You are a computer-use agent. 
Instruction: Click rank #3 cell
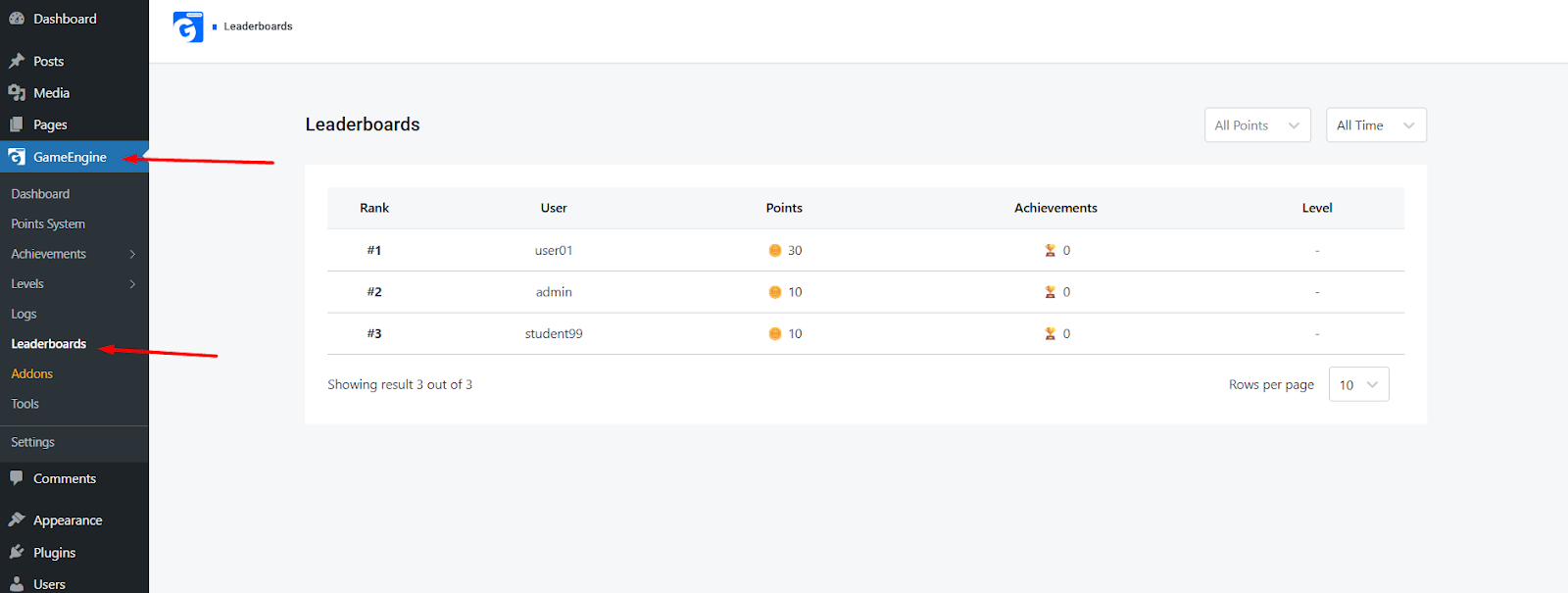click(374, 334)
